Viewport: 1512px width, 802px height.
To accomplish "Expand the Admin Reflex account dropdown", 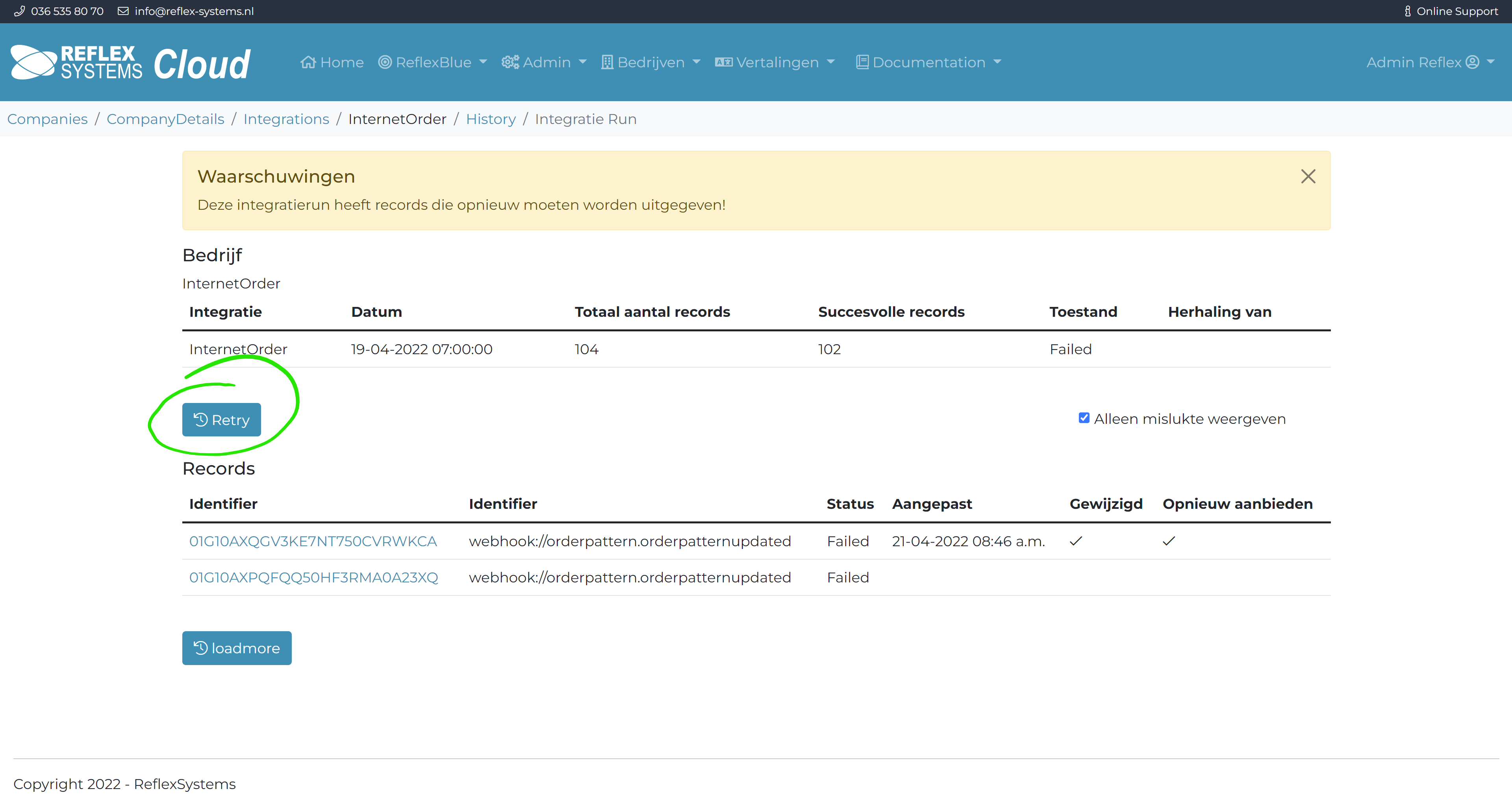I will tap(1491, 62).
